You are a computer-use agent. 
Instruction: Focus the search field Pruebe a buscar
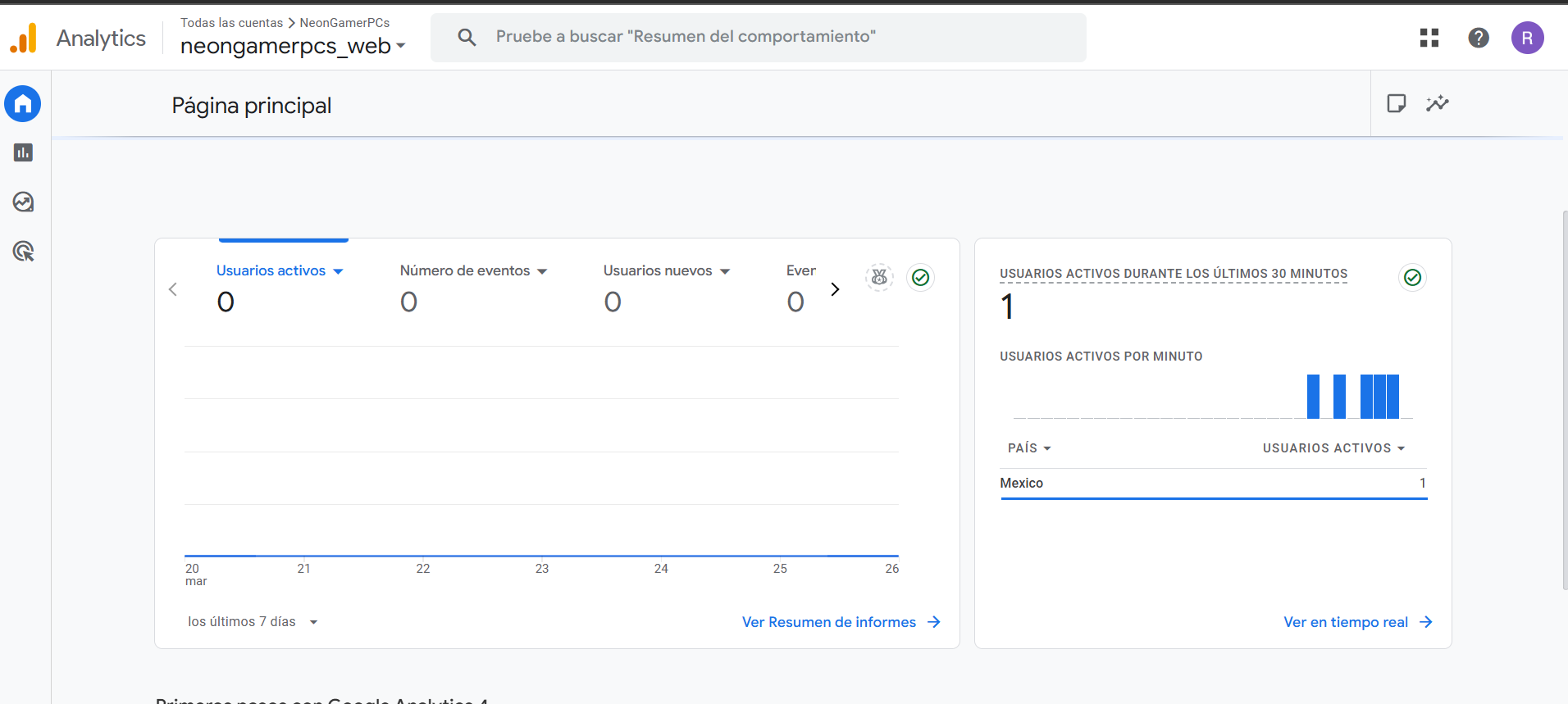(x=759, y=37)
